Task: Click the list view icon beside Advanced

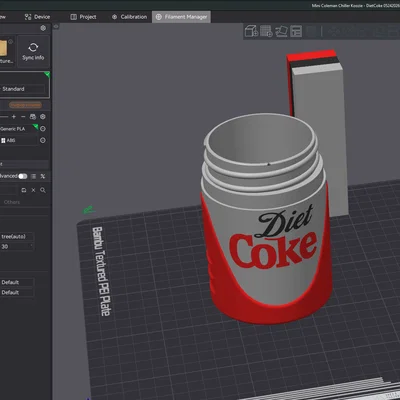Action: [x=33, y=176]
